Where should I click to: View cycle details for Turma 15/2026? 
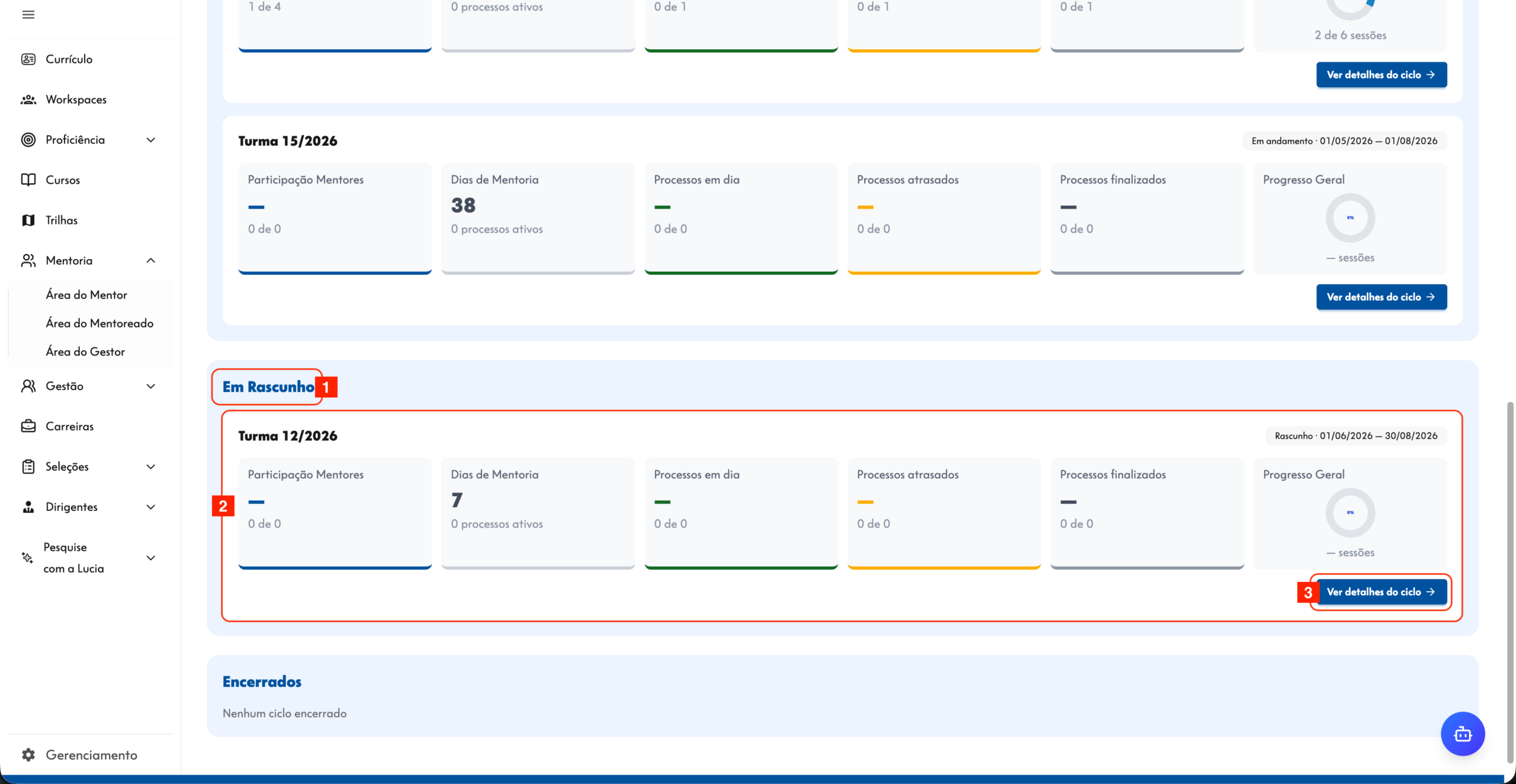click(x=1381, y=297)
